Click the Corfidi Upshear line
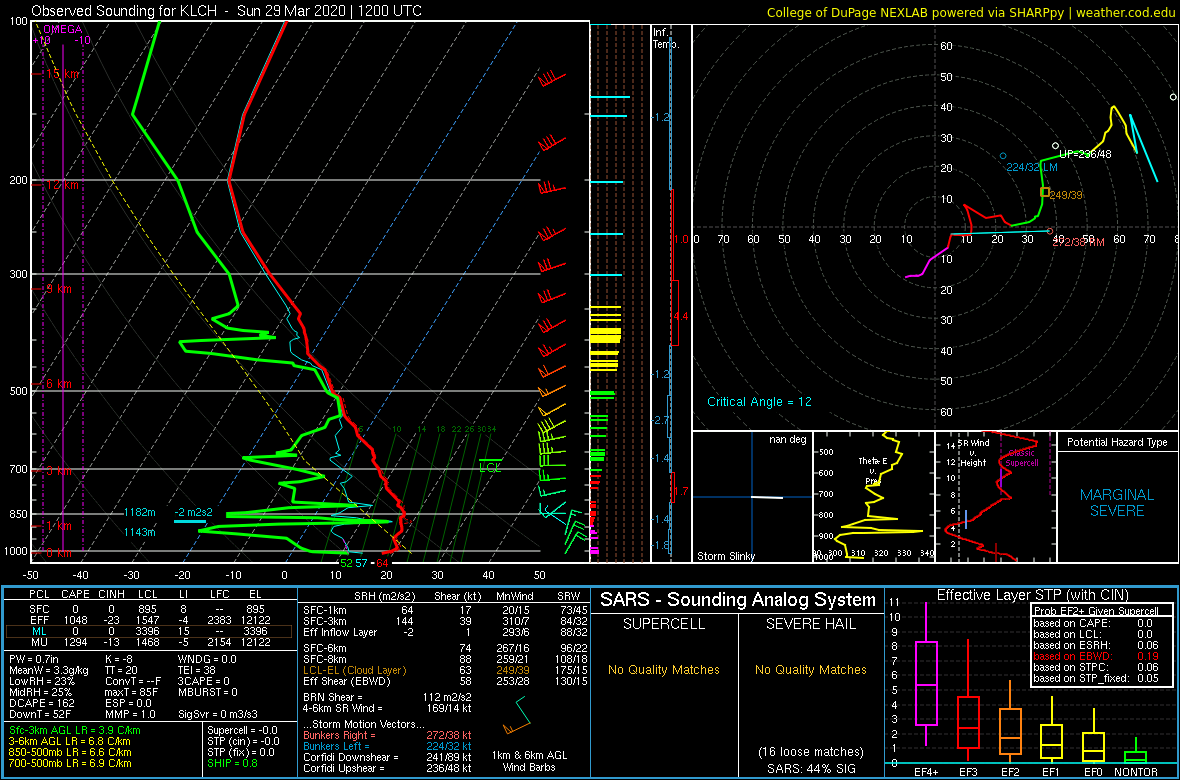This screenshot has width=1180, height=780. coord(387,769)
